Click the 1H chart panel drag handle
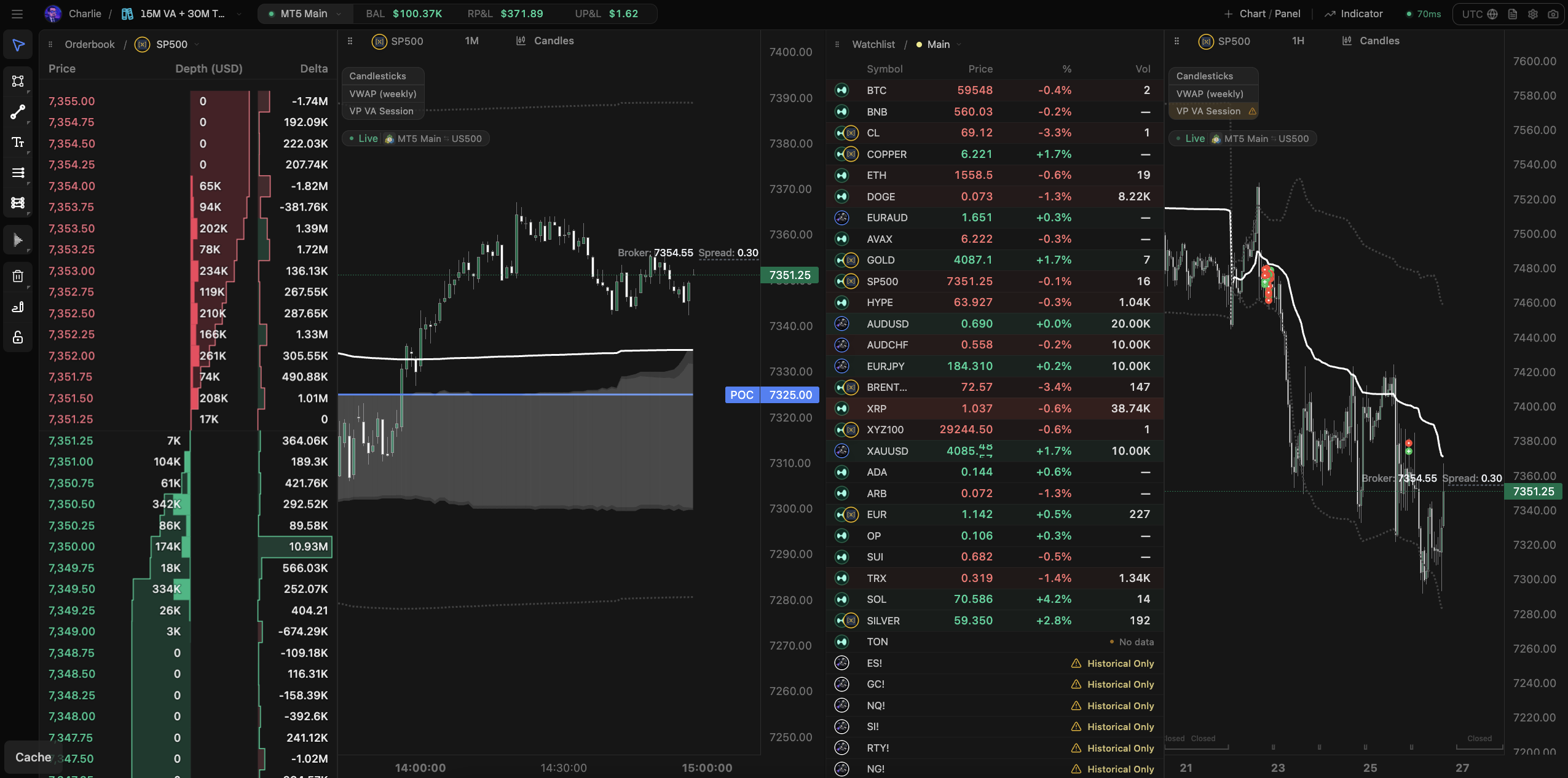 pos(1176,41)
